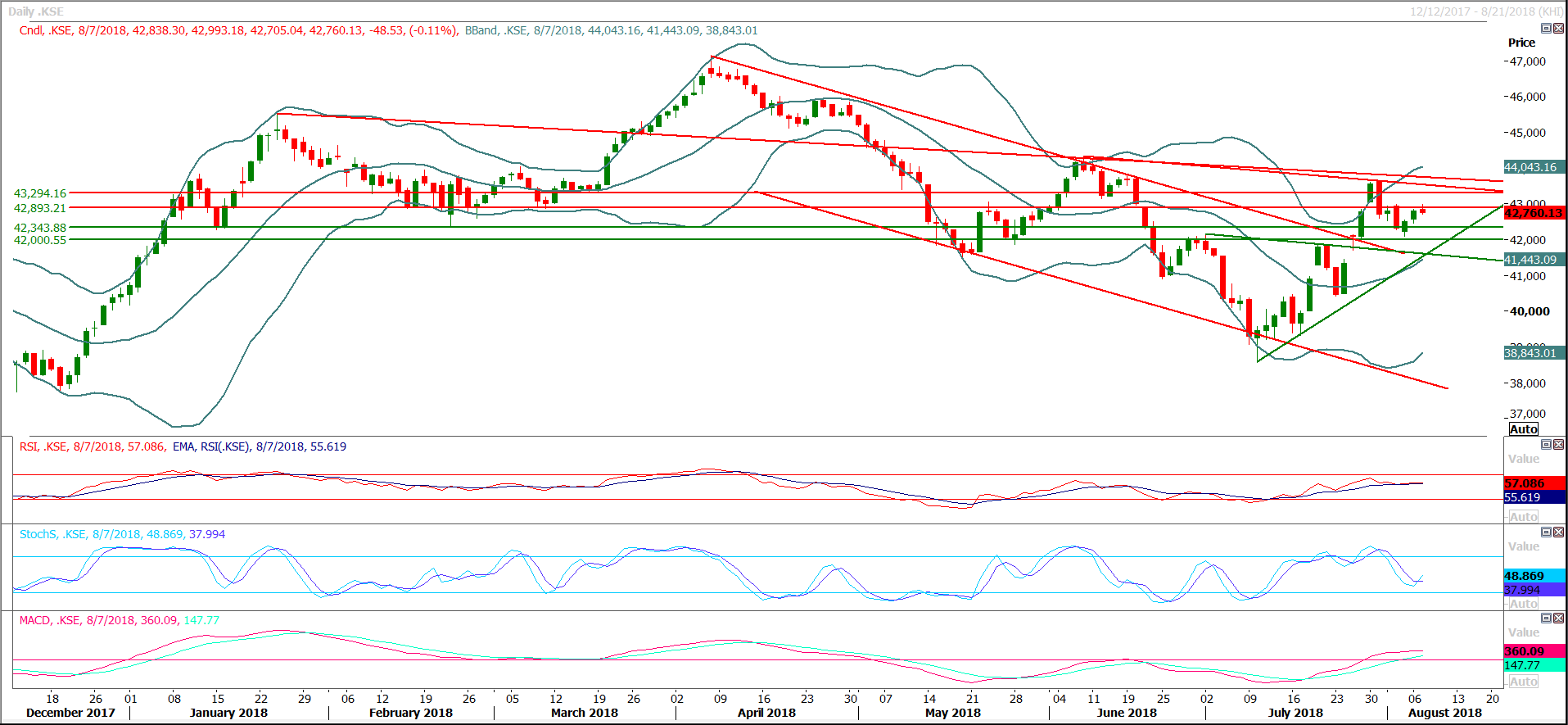Click the Daily .KSE chart title
1568x725 pixels.
[x=36, y=11]
